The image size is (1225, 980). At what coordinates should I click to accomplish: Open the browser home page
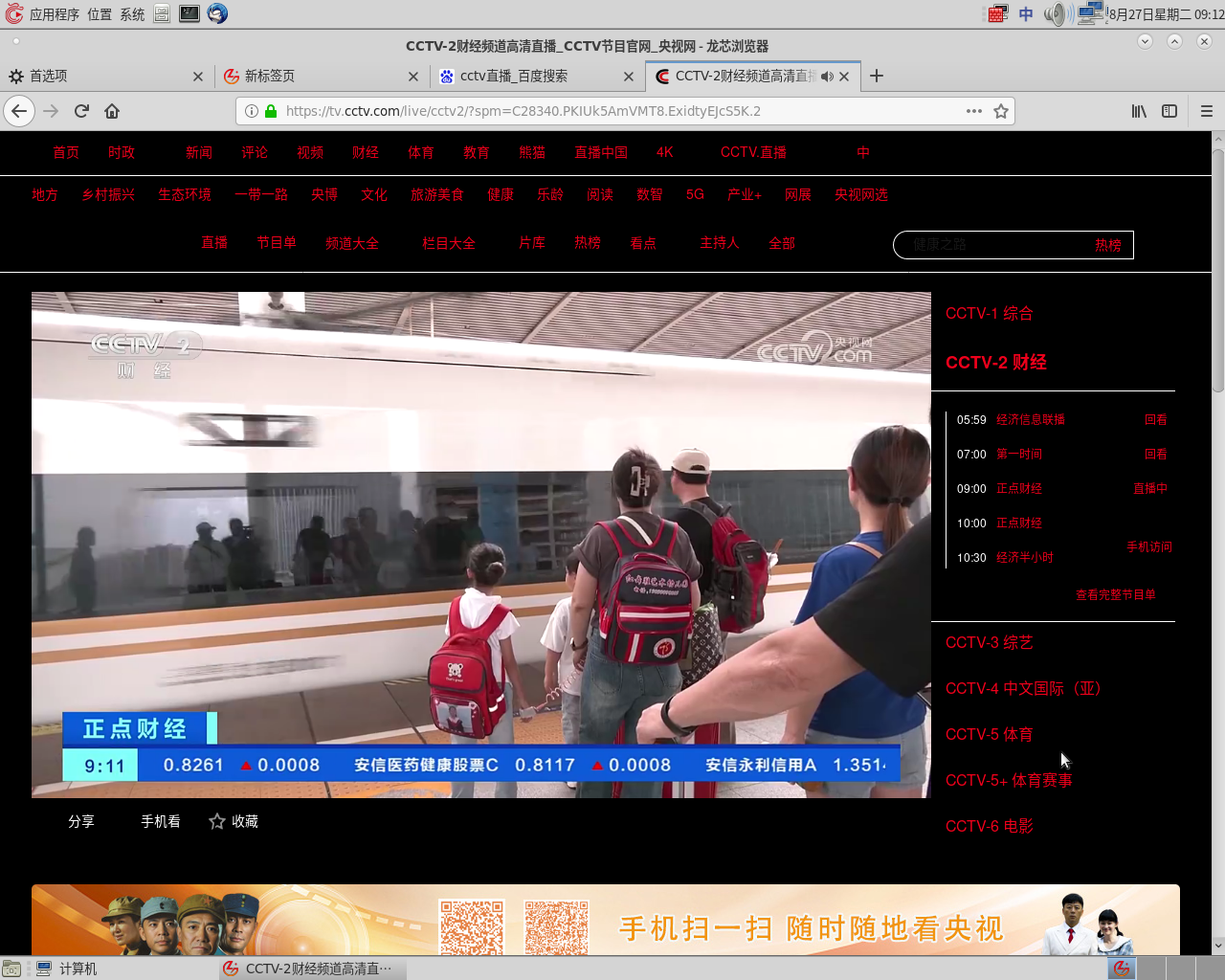tap(112, 111)
